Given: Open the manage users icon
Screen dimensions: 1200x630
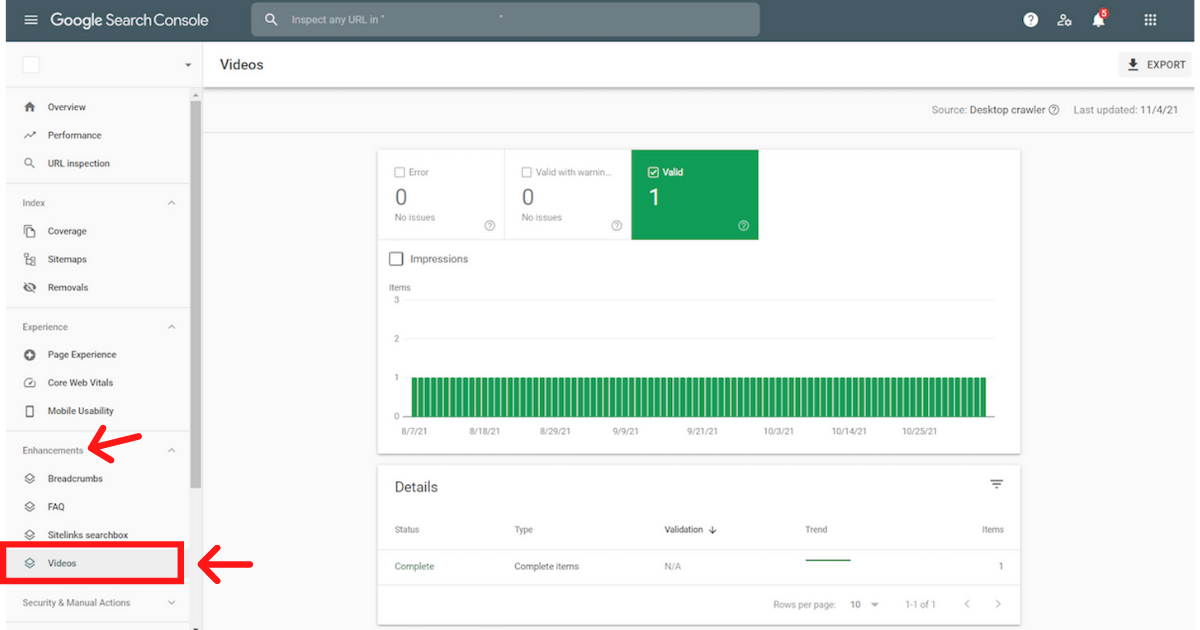Looking at the screenshot, I should (x=1065, y=20).
